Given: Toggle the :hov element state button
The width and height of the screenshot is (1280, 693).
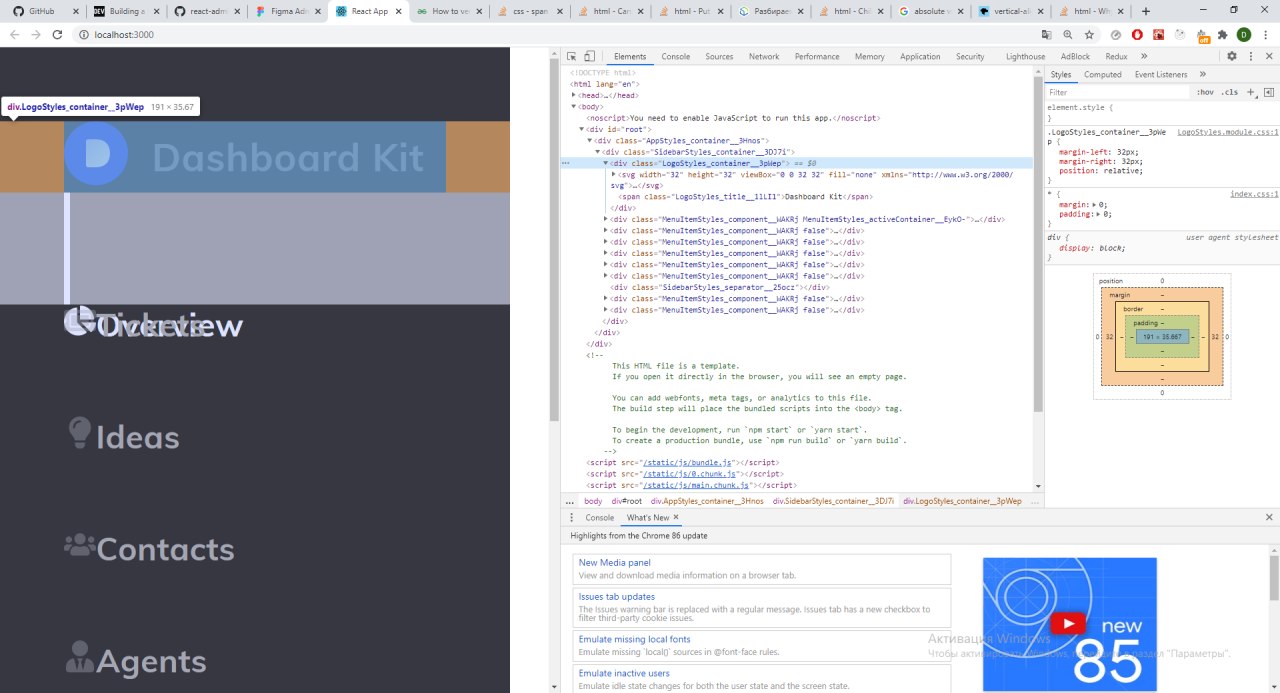Looking at the screenshot, I should click(x=1205, y=92).
